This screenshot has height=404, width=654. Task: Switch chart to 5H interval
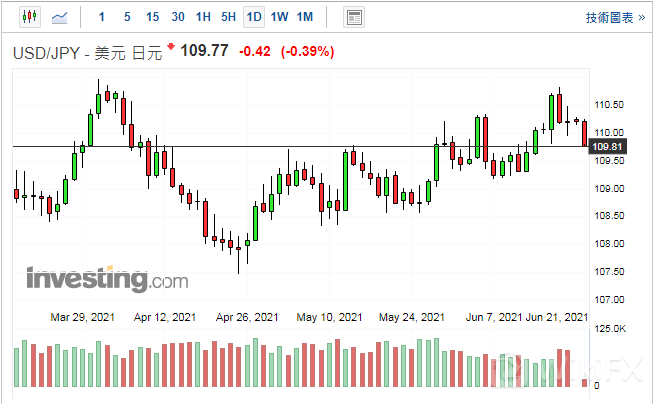pos(228,17)
